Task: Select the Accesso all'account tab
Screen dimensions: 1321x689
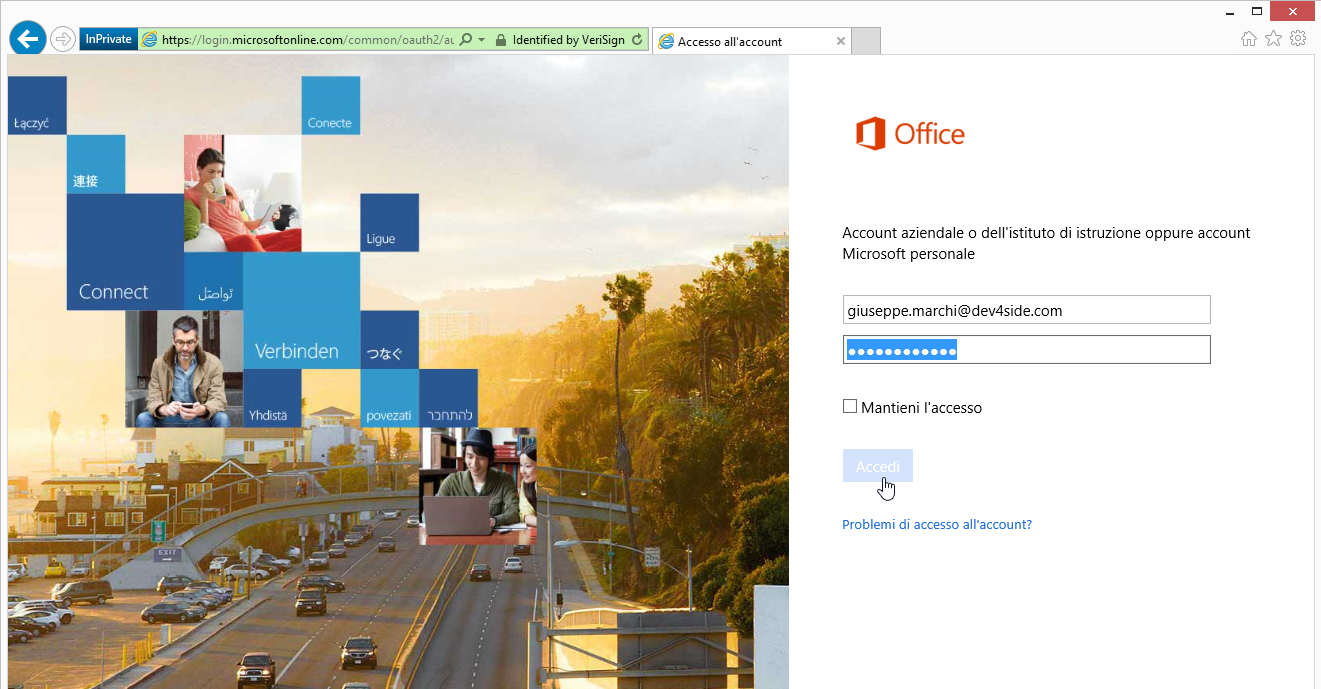Action: point(751,41)
